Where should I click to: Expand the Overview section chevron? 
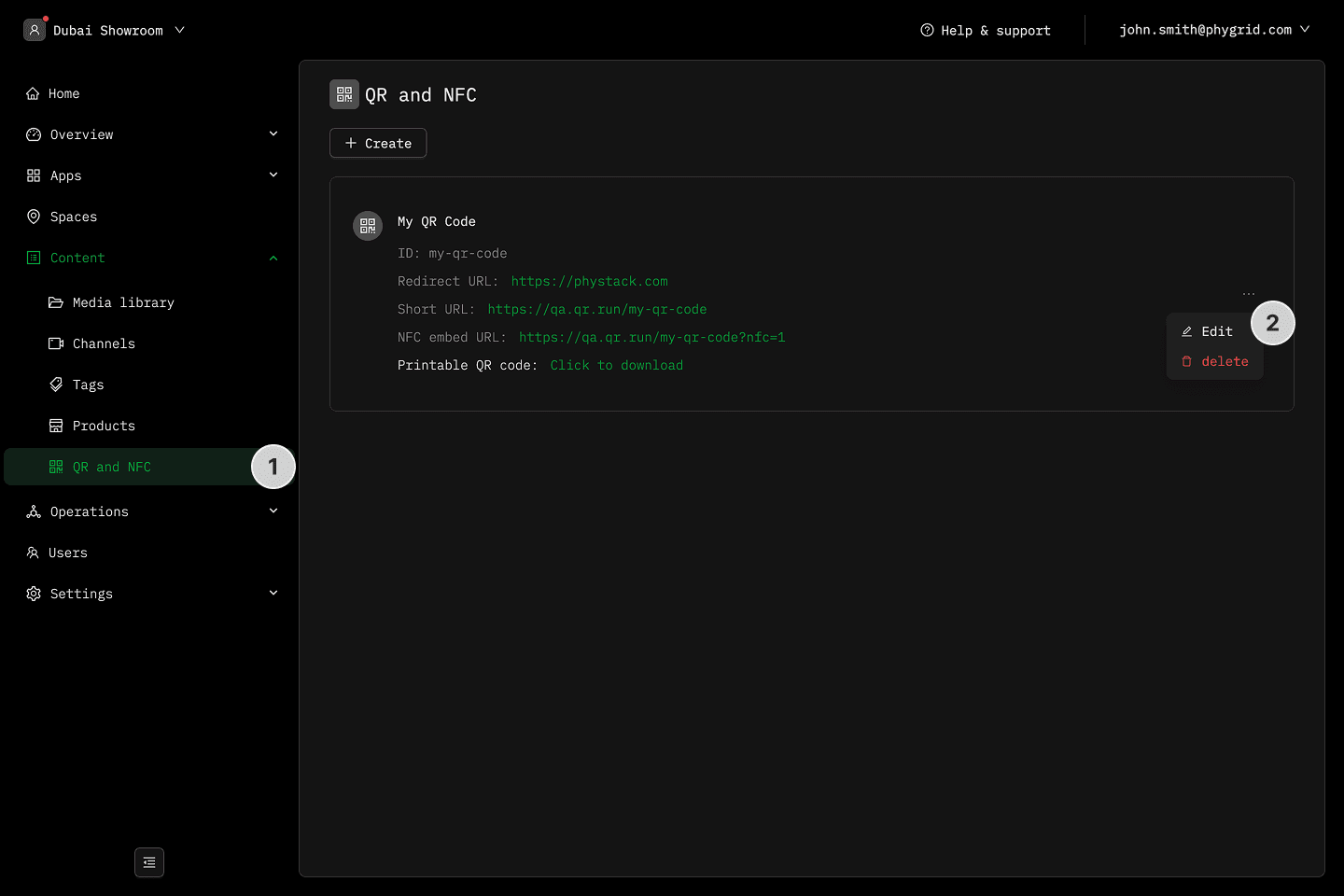click(x=273, y=134)
